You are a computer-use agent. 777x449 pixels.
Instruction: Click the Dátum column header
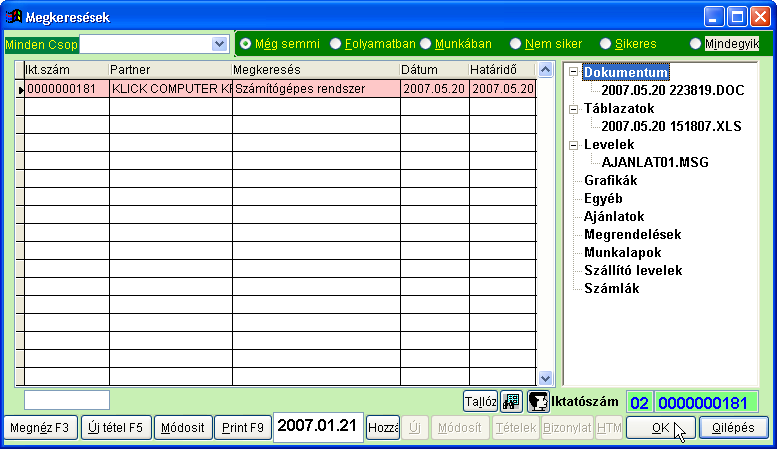434,70
